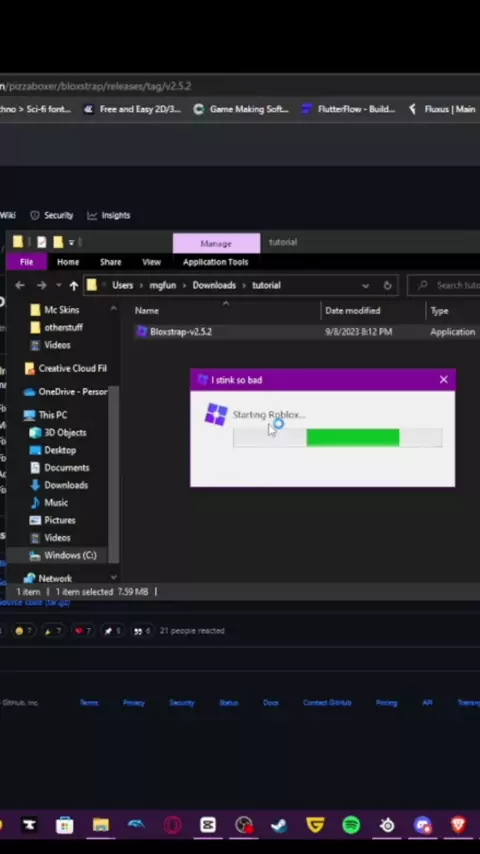Open Game Making Software bookmark
This screenshot has height=854, width=480.
pos(241,109)
